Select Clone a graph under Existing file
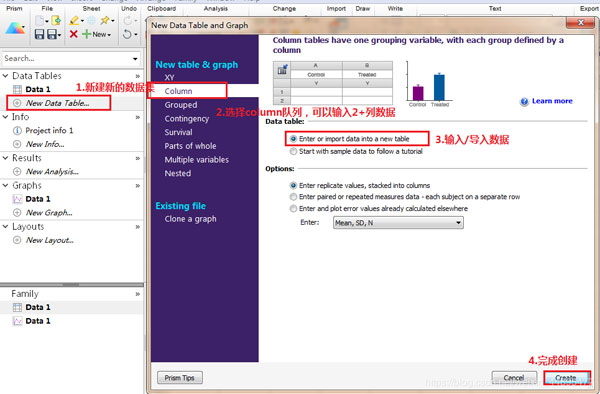Viewport: 600px width, 394px height. 190,219
